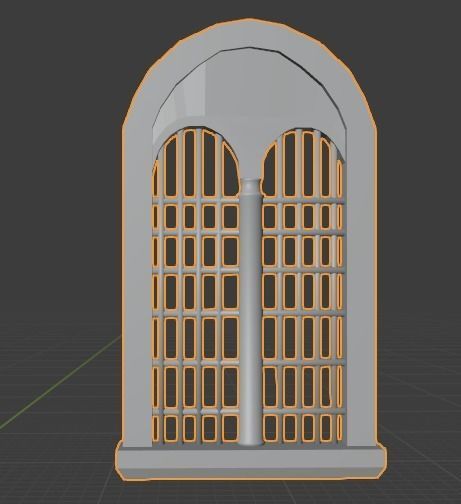Select the window sill base slab
This screenshot has width=461, height=504.
pos(251,463)
